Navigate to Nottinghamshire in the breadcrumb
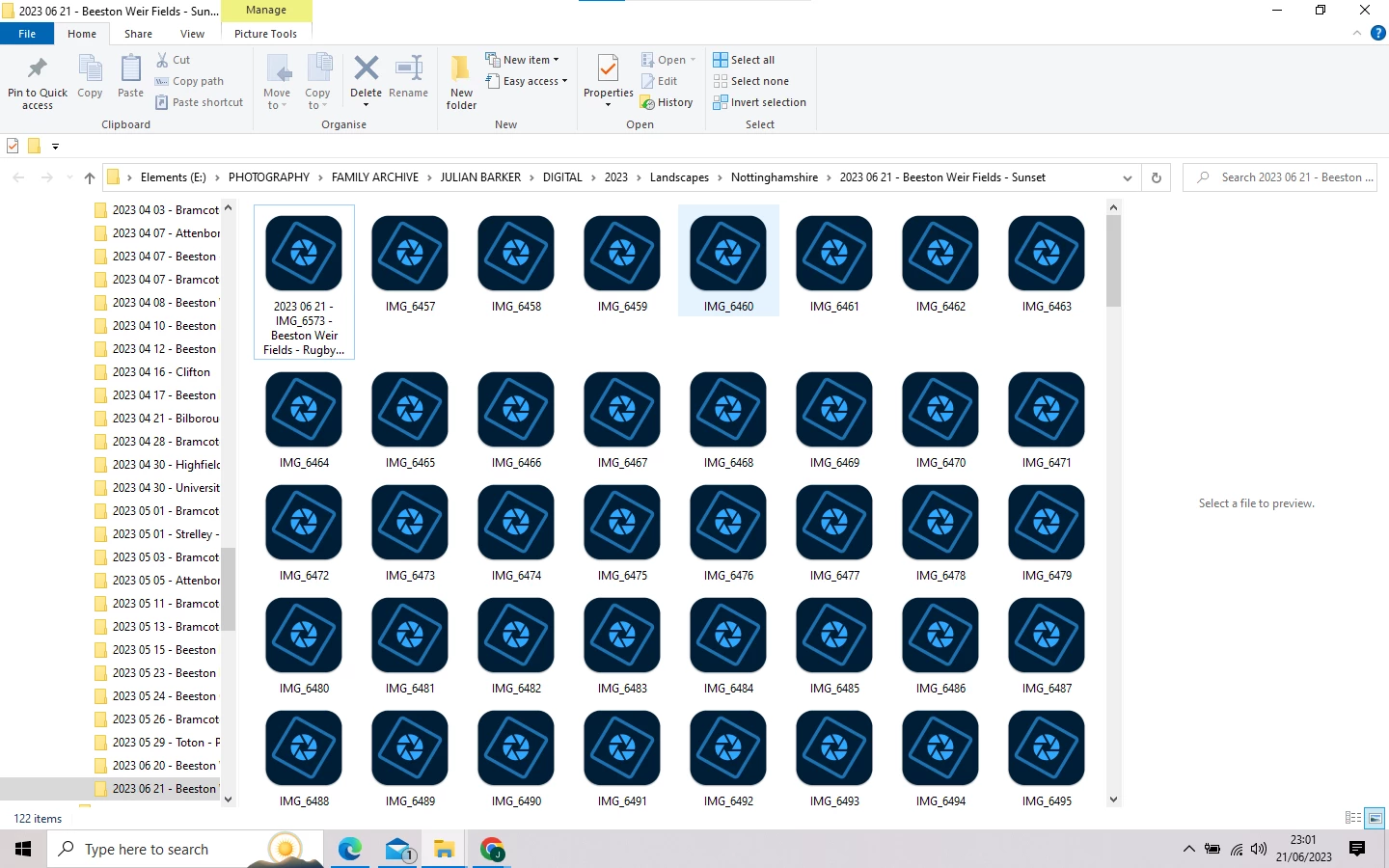The width and height of the screenshot is (1389, 868). click(774, 177)
